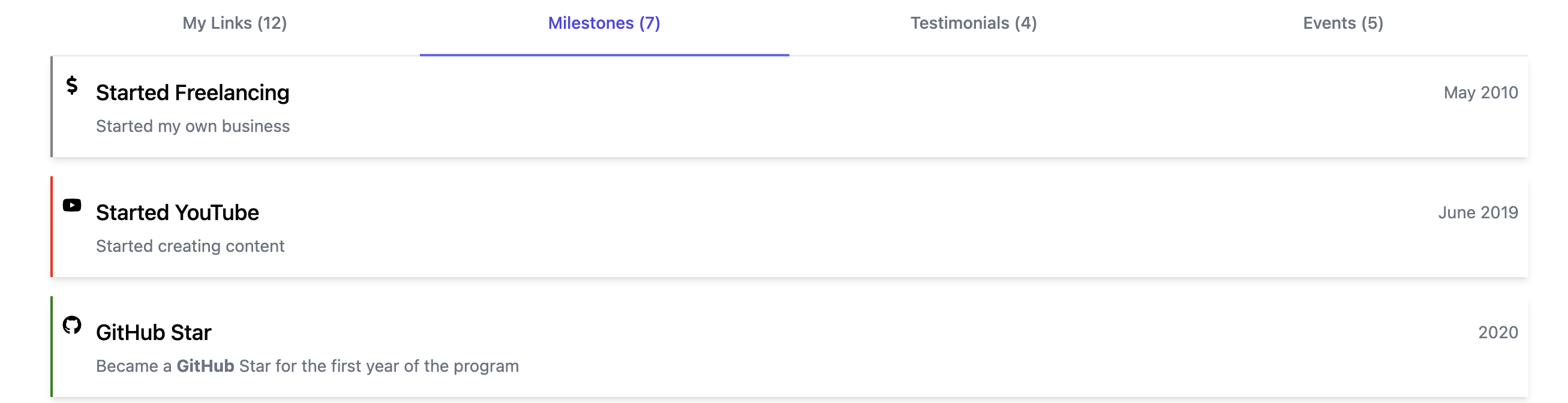
Task: Open Started Freelancing milestone title
Action: tap(193, 92)
